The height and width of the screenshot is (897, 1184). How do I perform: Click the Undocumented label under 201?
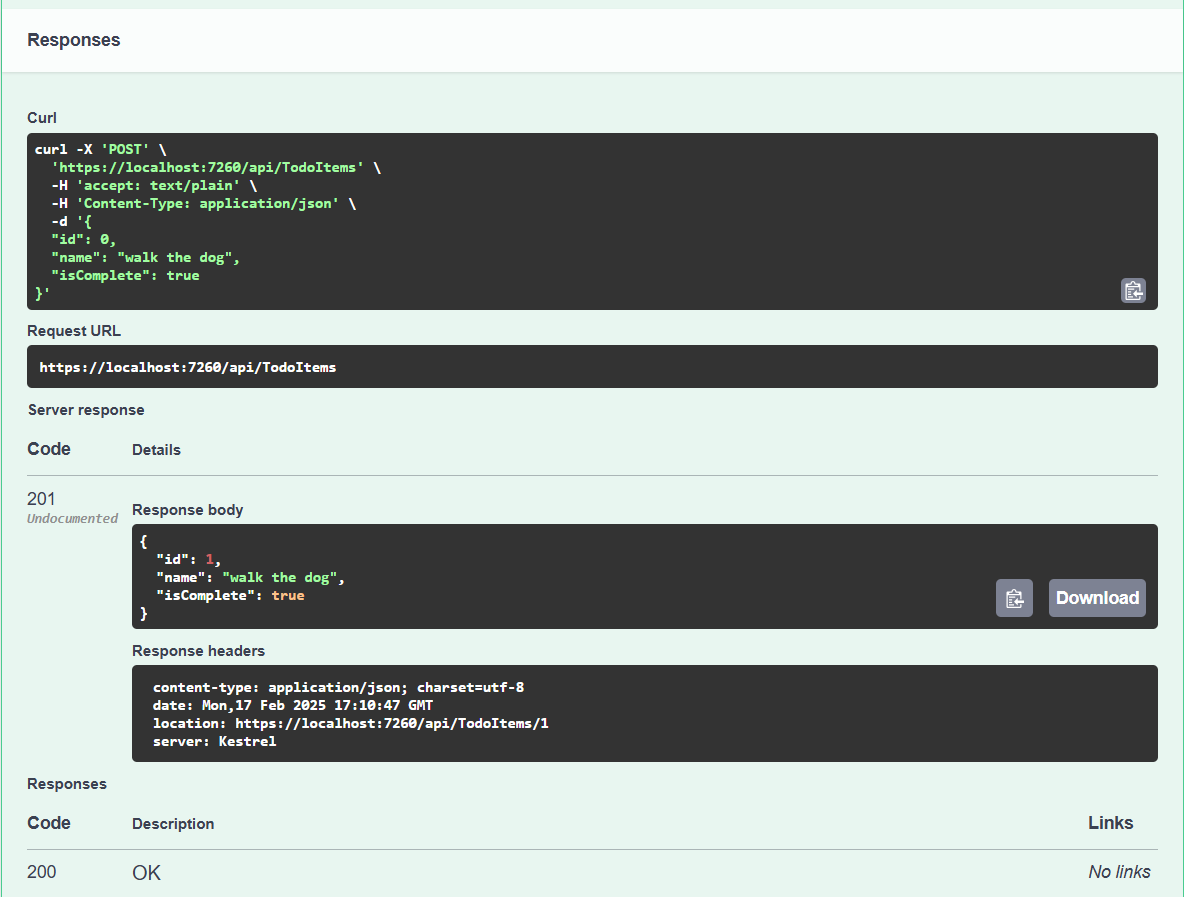(72, 519)
